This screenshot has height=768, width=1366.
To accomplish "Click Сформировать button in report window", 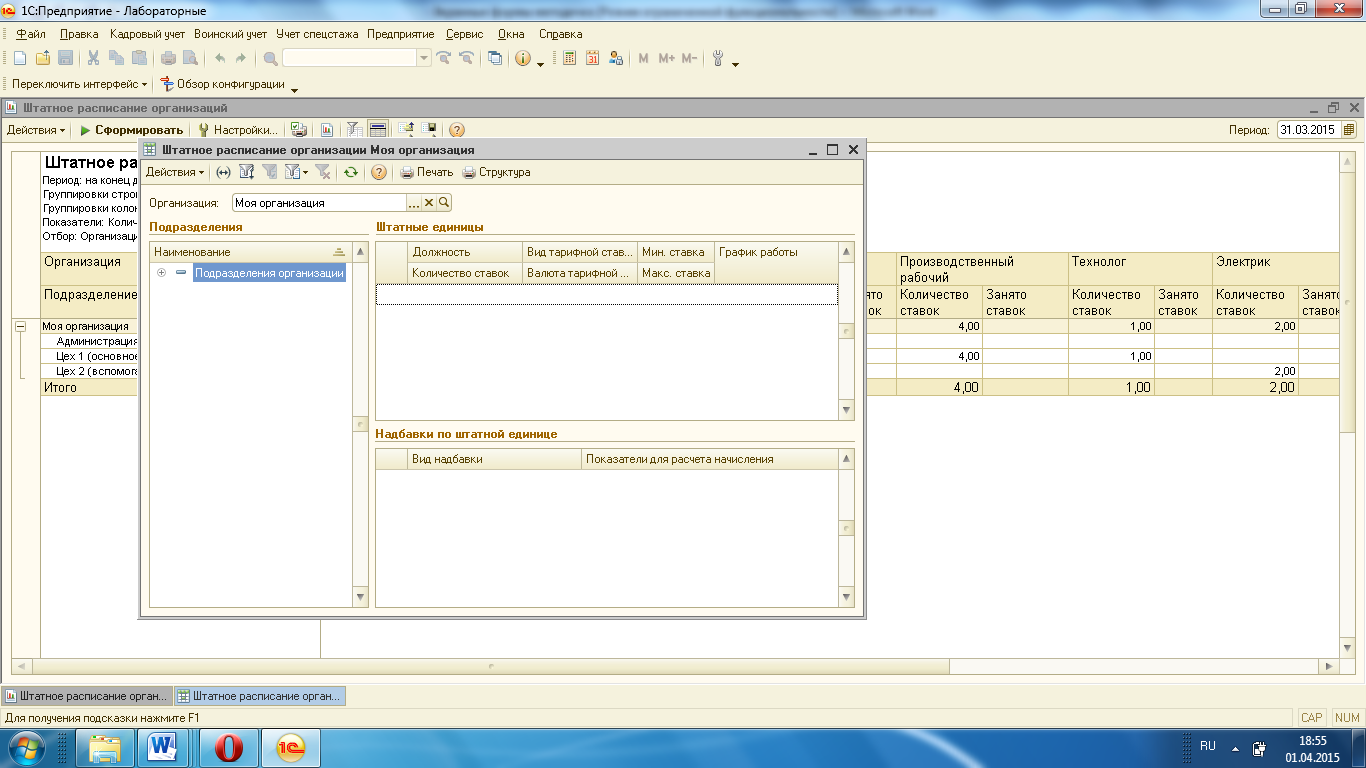I will tap(131, 130).
